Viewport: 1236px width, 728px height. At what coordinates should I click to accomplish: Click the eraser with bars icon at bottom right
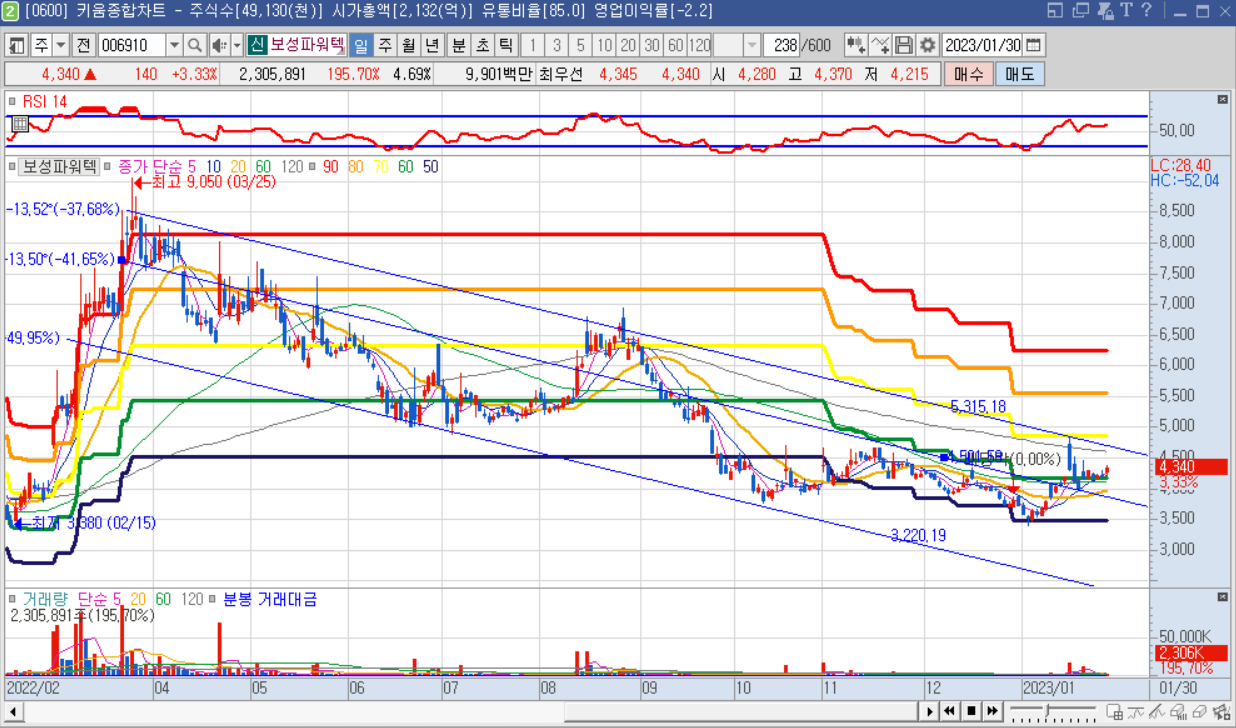click(1178, 711)
